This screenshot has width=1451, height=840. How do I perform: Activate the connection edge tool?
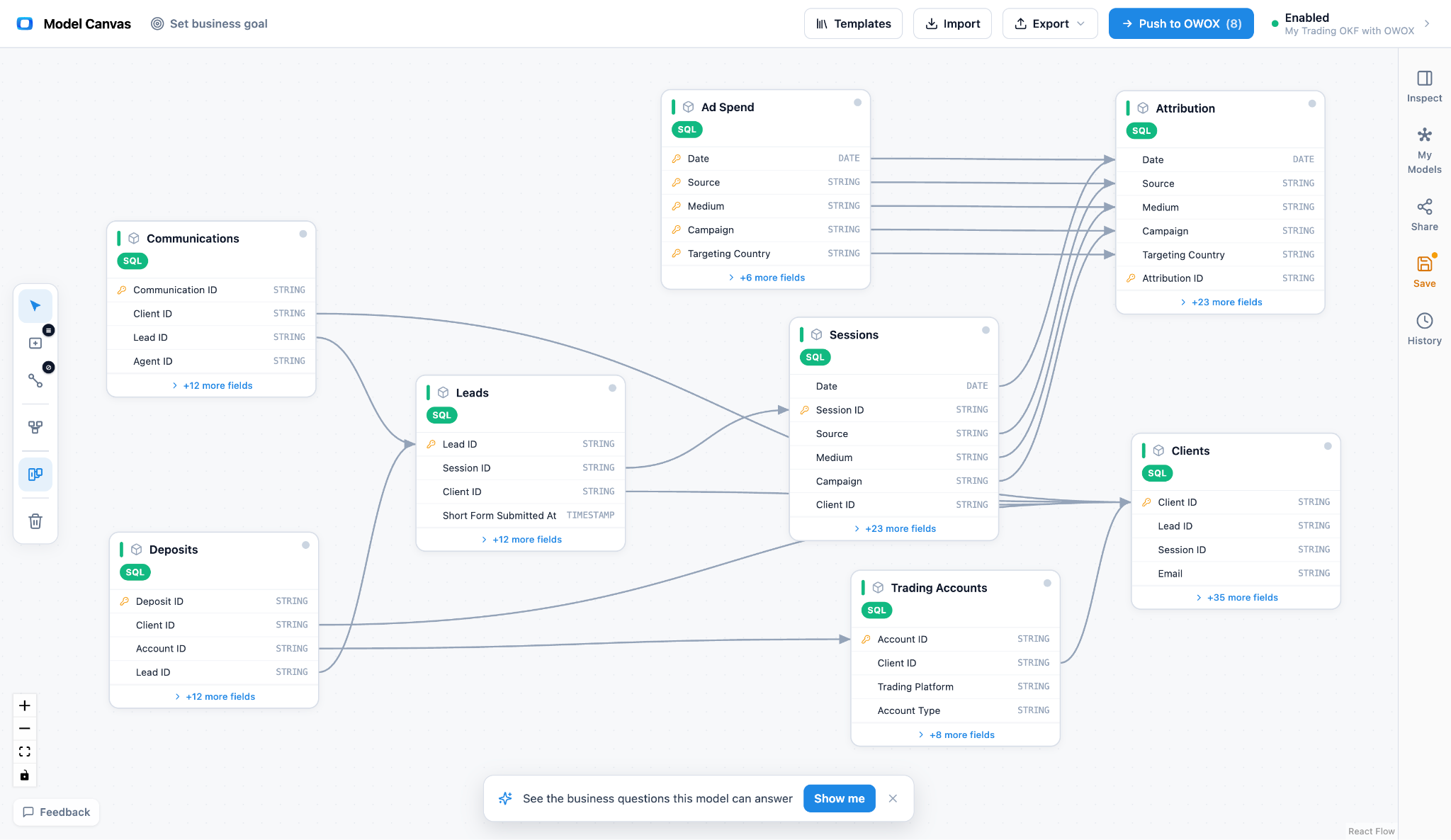point(35,380)
